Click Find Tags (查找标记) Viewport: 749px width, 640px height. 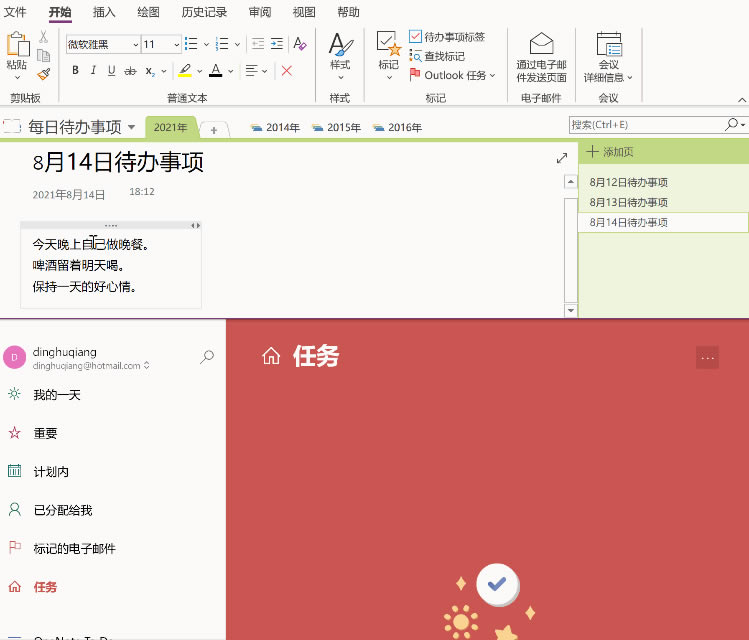click(x=437, y=56)
